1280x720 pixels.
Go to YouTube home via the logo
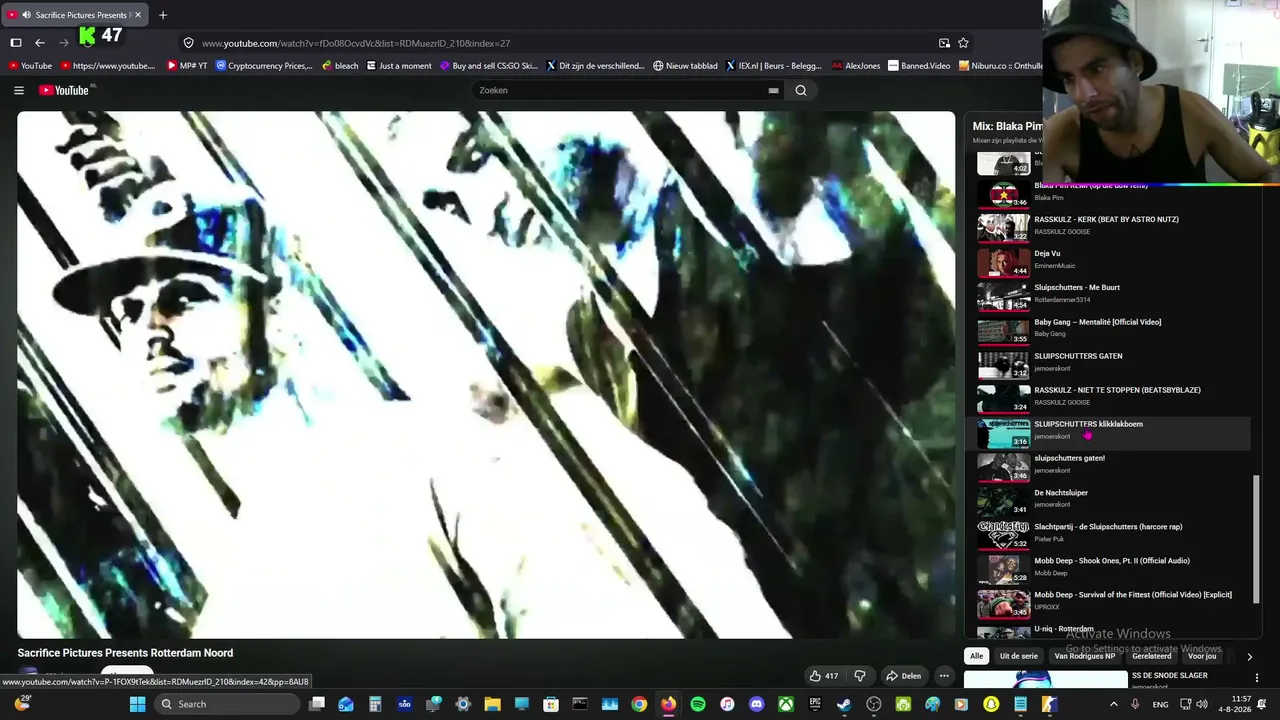click(65, 90)
